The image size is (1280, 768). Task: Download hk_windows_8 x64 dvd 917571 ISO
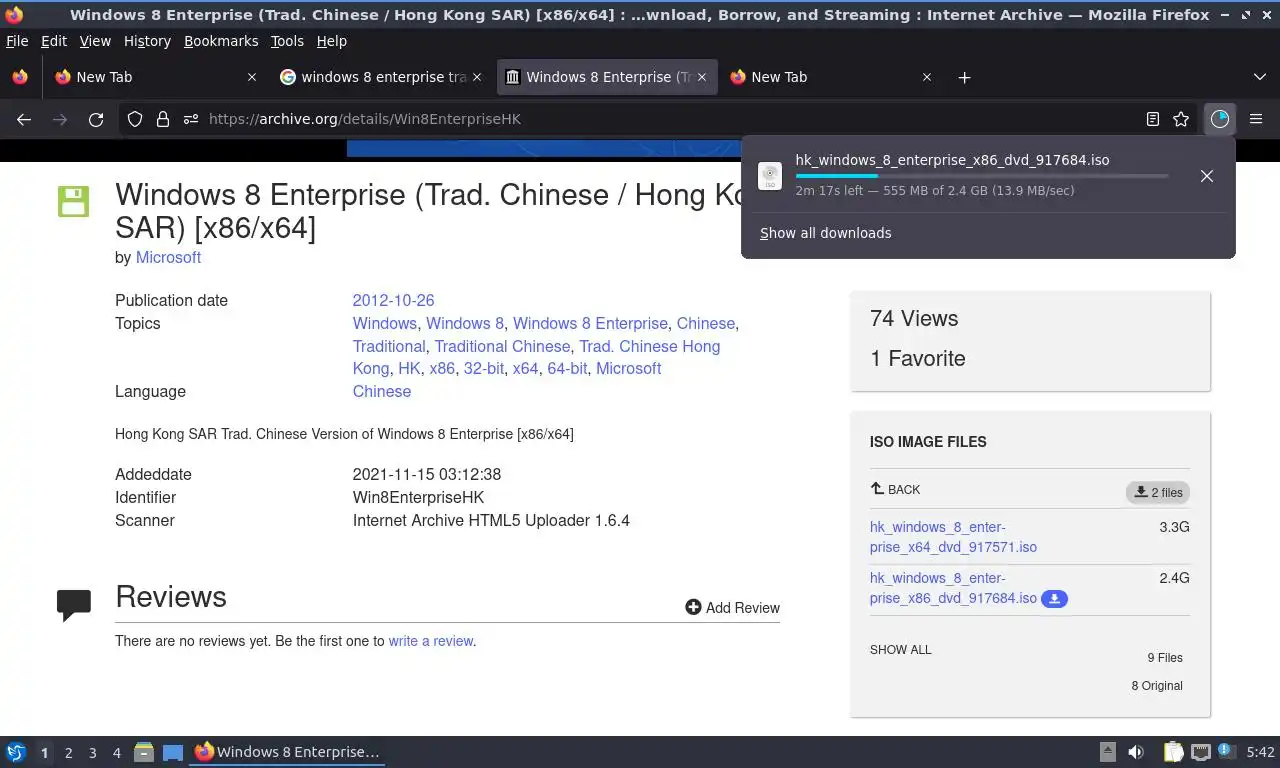click(x=953, y=537)
